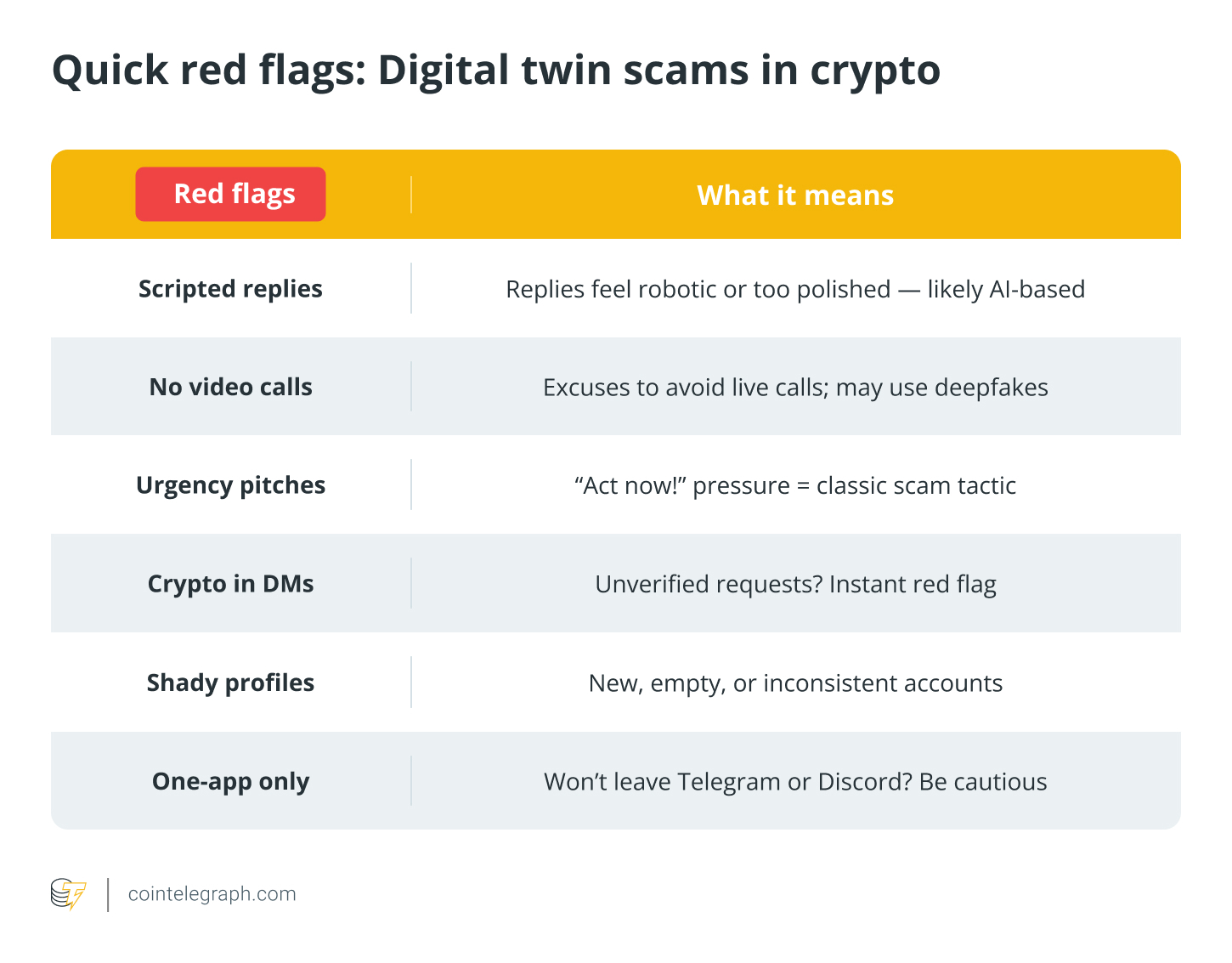This screenshot has height=963, width=1232.
Task: Select the "New, empty, or inconsistent accounts" text
Action: coord(795,683)
